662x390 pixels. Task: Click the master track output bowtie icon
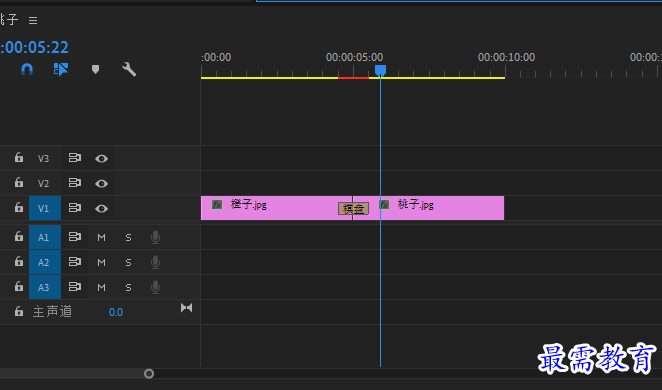tap(186, 308)
